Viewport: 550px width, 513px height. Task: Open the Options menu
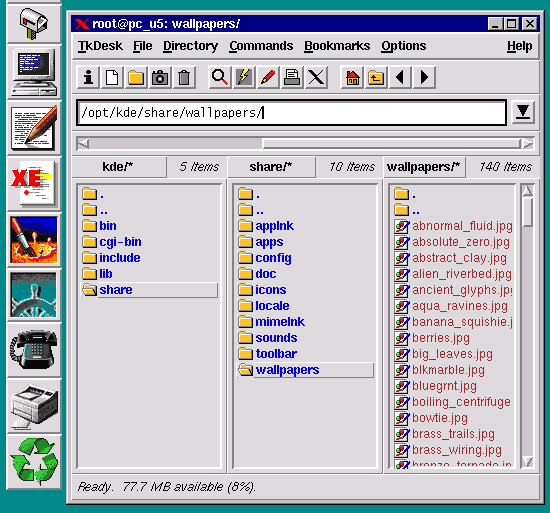pos(404,46)
